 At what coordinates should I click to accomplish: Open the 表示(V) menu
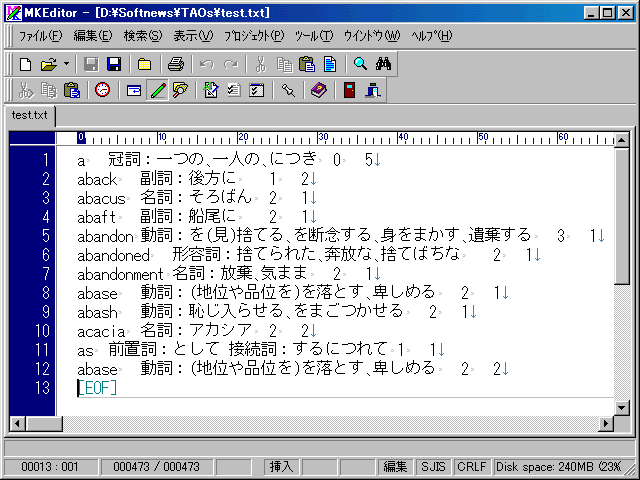point(193,36)
